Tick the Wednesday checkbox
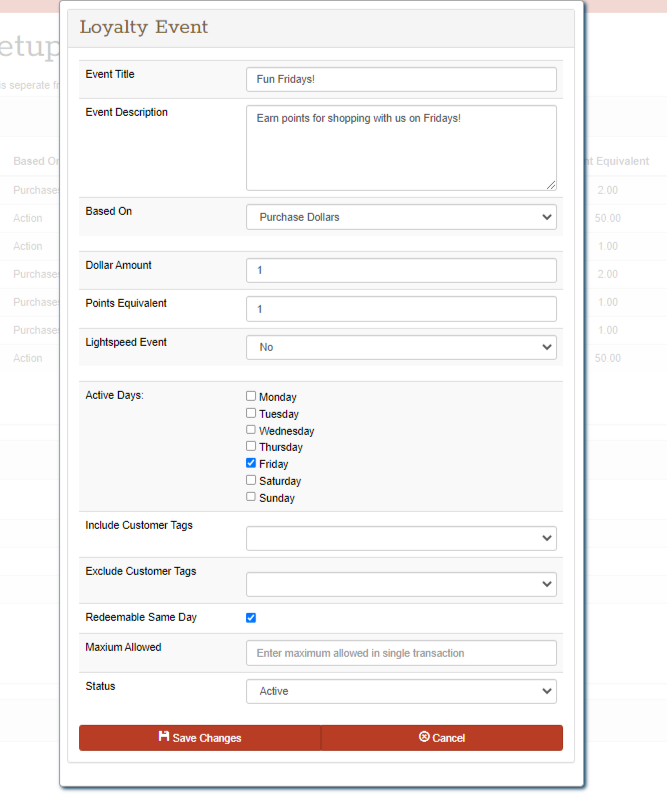The width and height of the screenshot is (667, 809). [x=251, y=430]
